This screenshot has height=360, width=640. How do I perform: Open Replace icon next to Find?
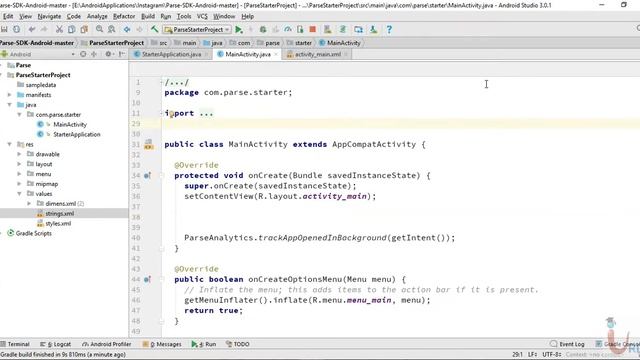pos(111,29)
